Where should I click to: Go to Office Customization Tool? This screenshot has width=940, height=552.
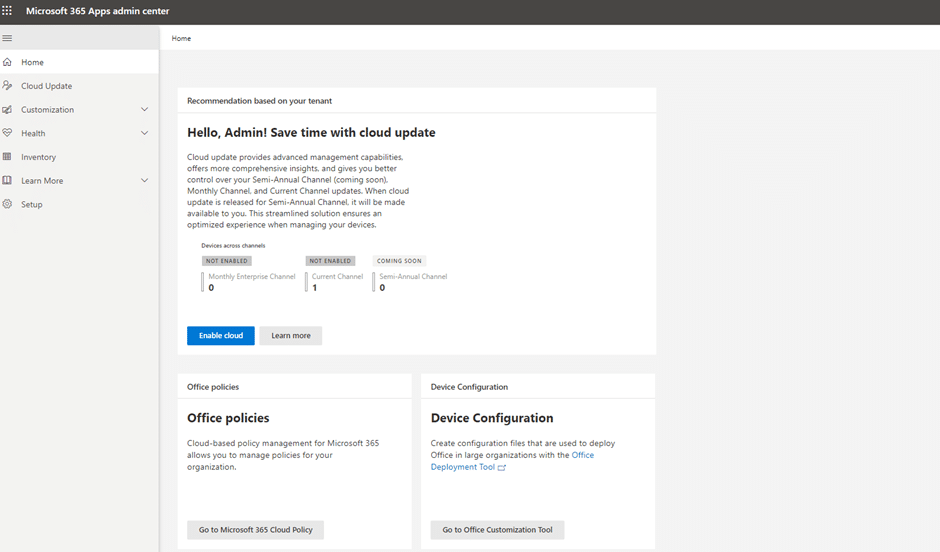pos(497,530)
